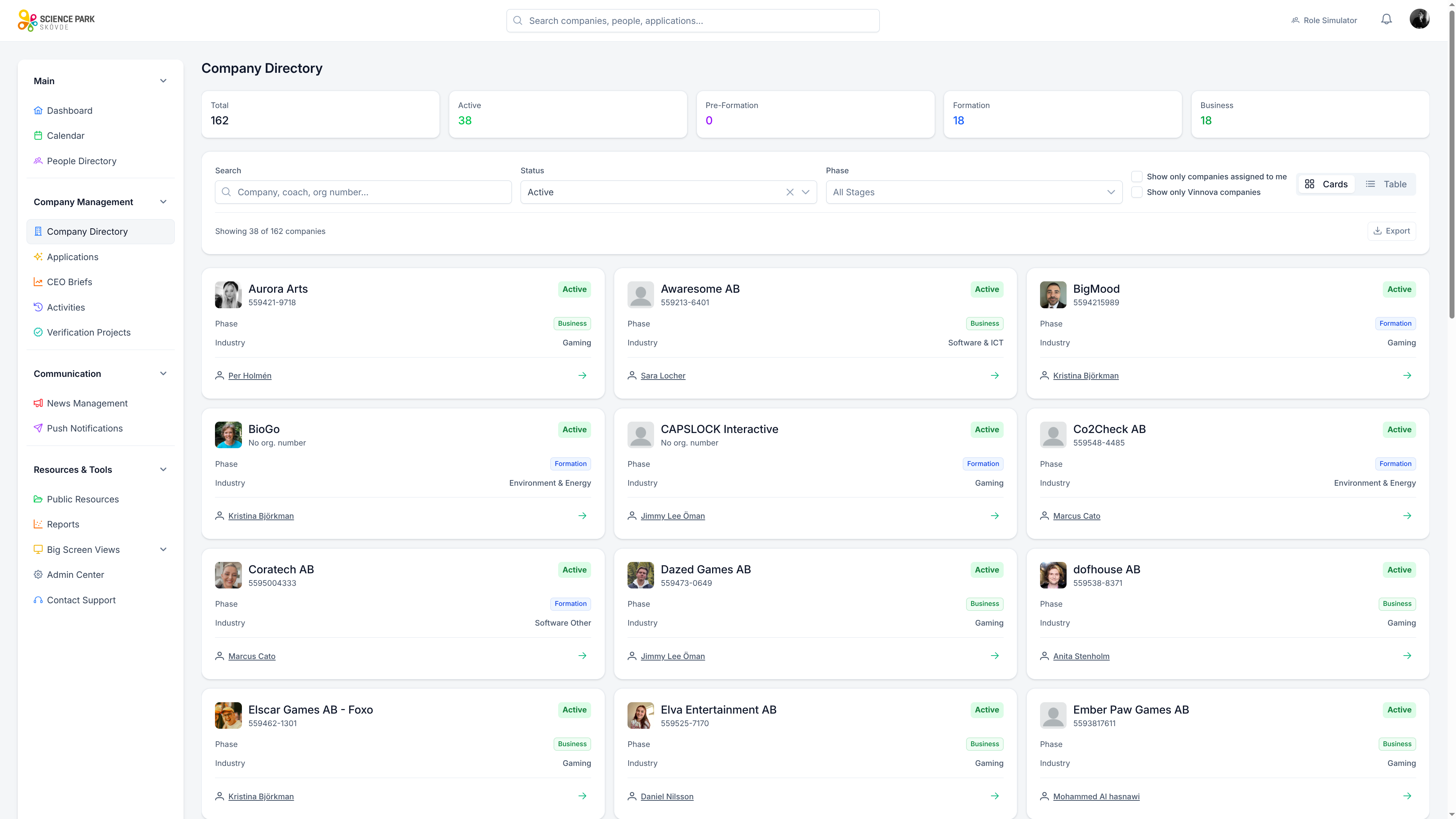Open coach Sara Locher link
This screenshot has width=1456, height=819.
click(x=663, y=375)
